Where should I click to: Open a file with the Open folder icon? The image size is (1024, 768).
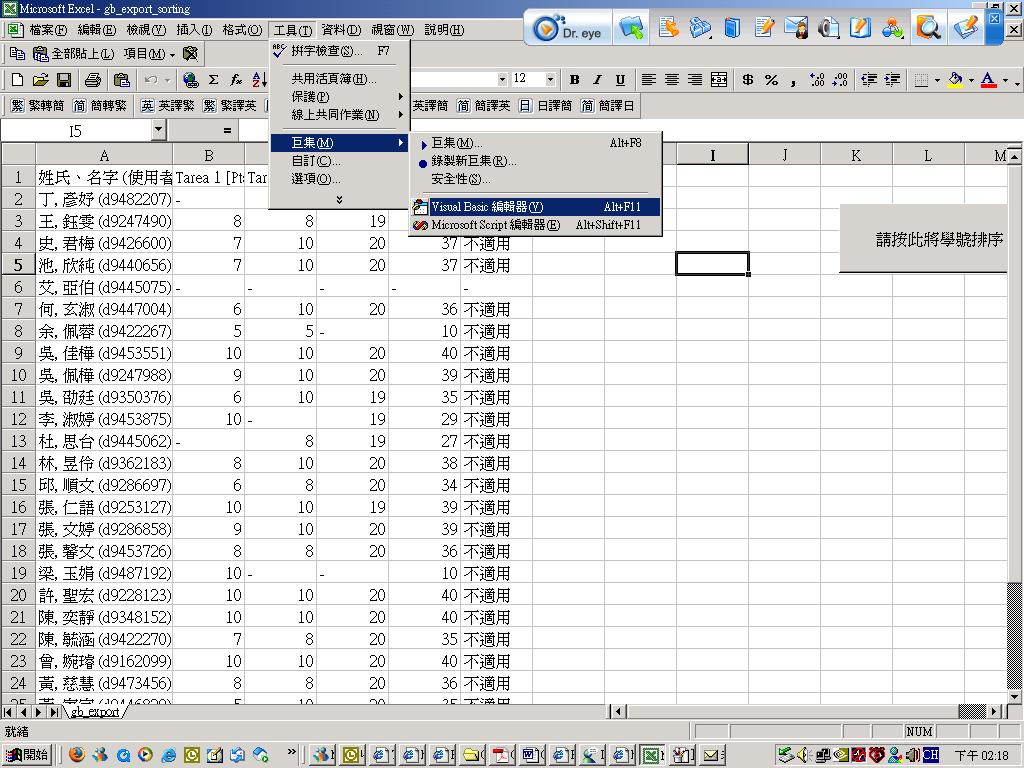(x=40, y=80)
